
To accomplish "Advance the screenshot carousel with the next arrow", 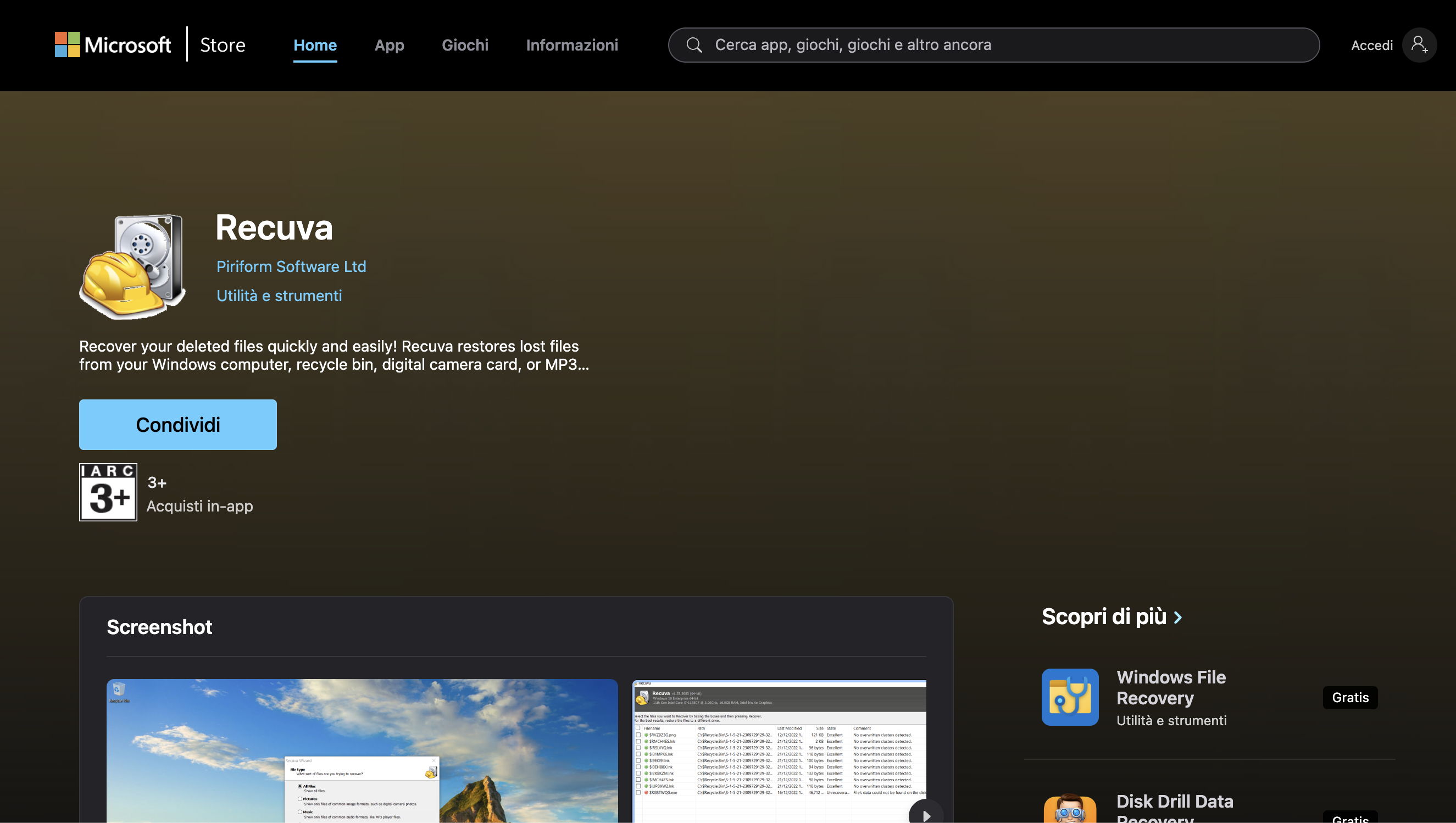I will (x=926, y=814).
